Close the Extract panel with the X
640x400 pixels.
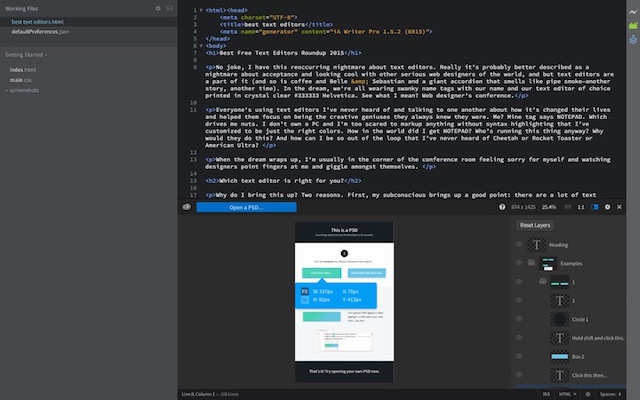click(619, 207)
